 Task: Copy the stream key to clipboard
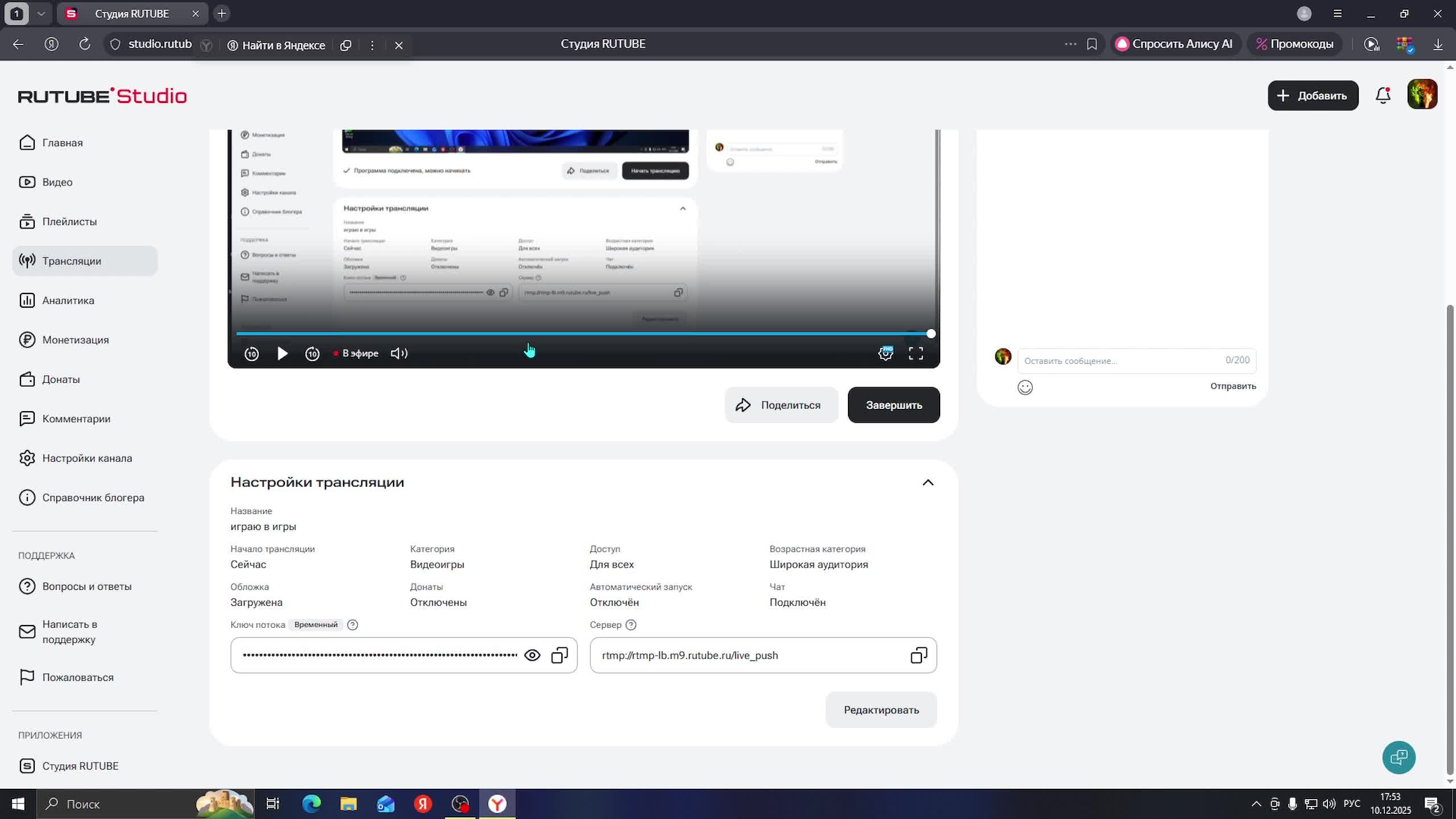click(560, 655)
